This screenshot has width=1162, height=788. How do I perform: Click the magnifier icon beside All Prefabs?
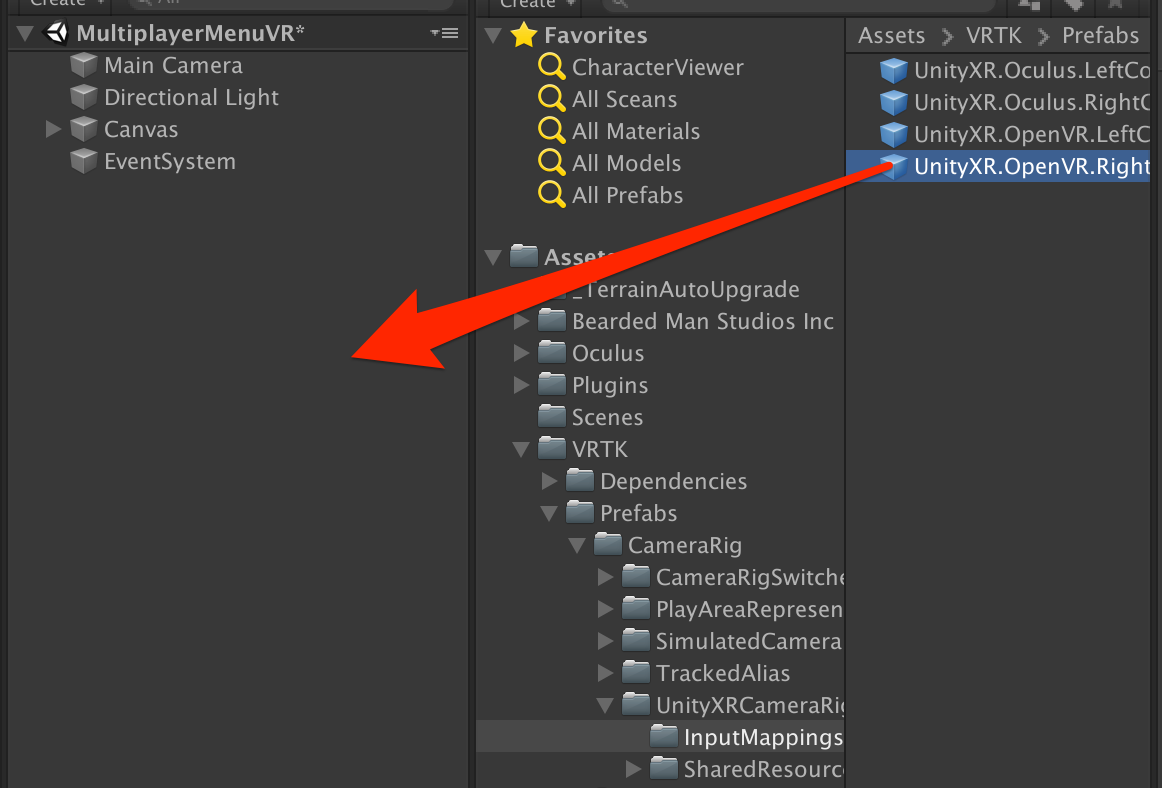point(551,195)
